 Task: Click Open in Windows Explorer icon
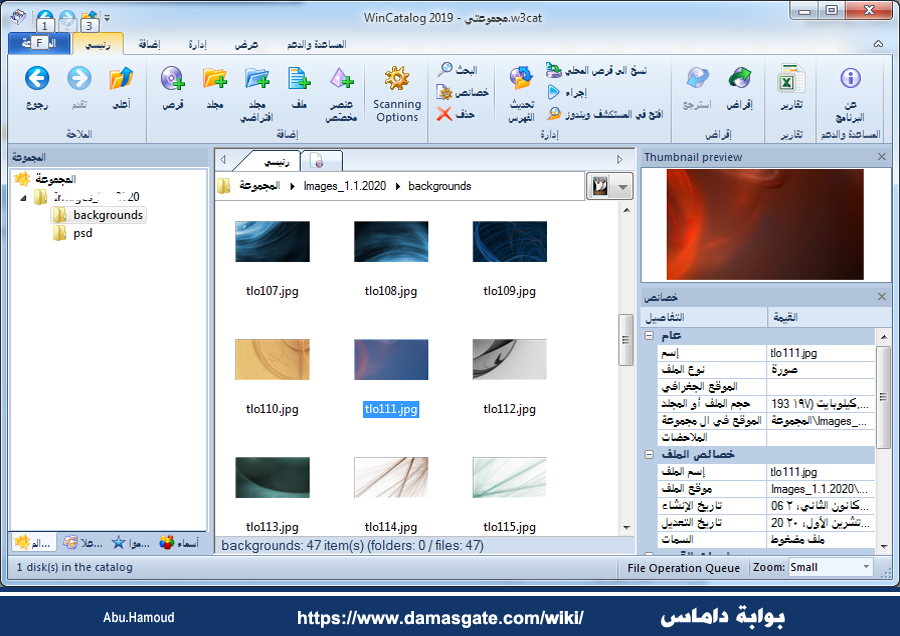pos(553,114)
